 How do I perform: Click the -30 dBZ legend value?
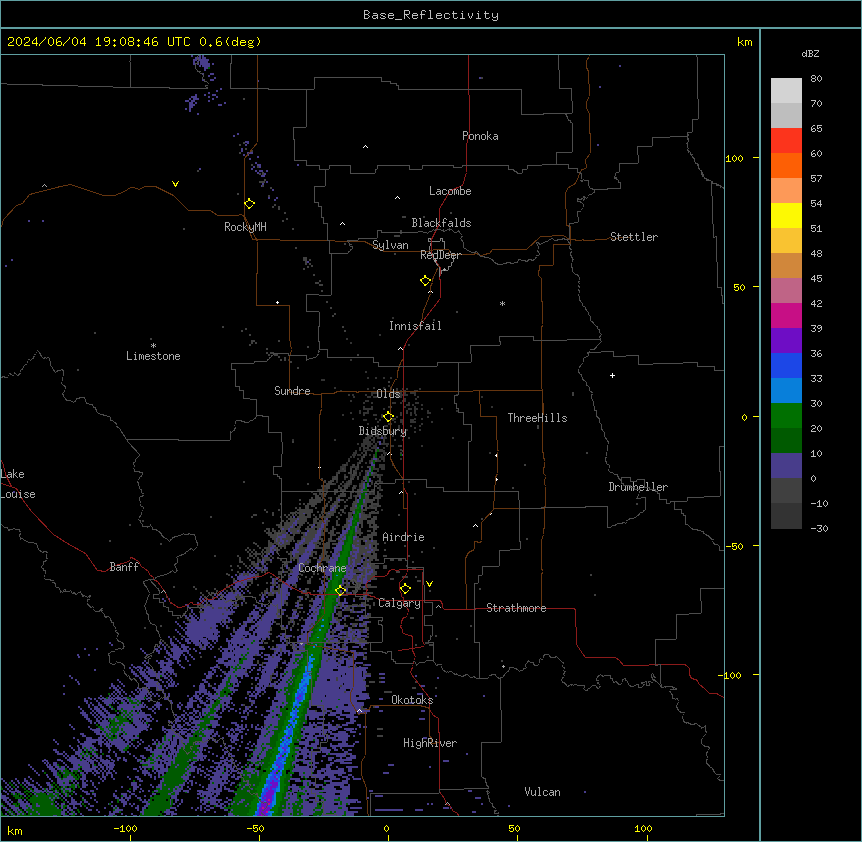click(x=819, y=528)
